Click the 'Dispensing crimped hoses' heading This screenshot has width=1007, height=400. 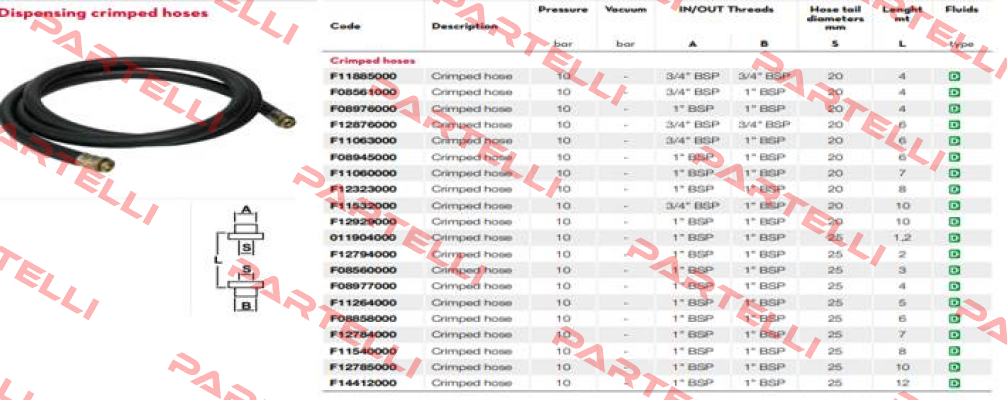coord(104,13)
